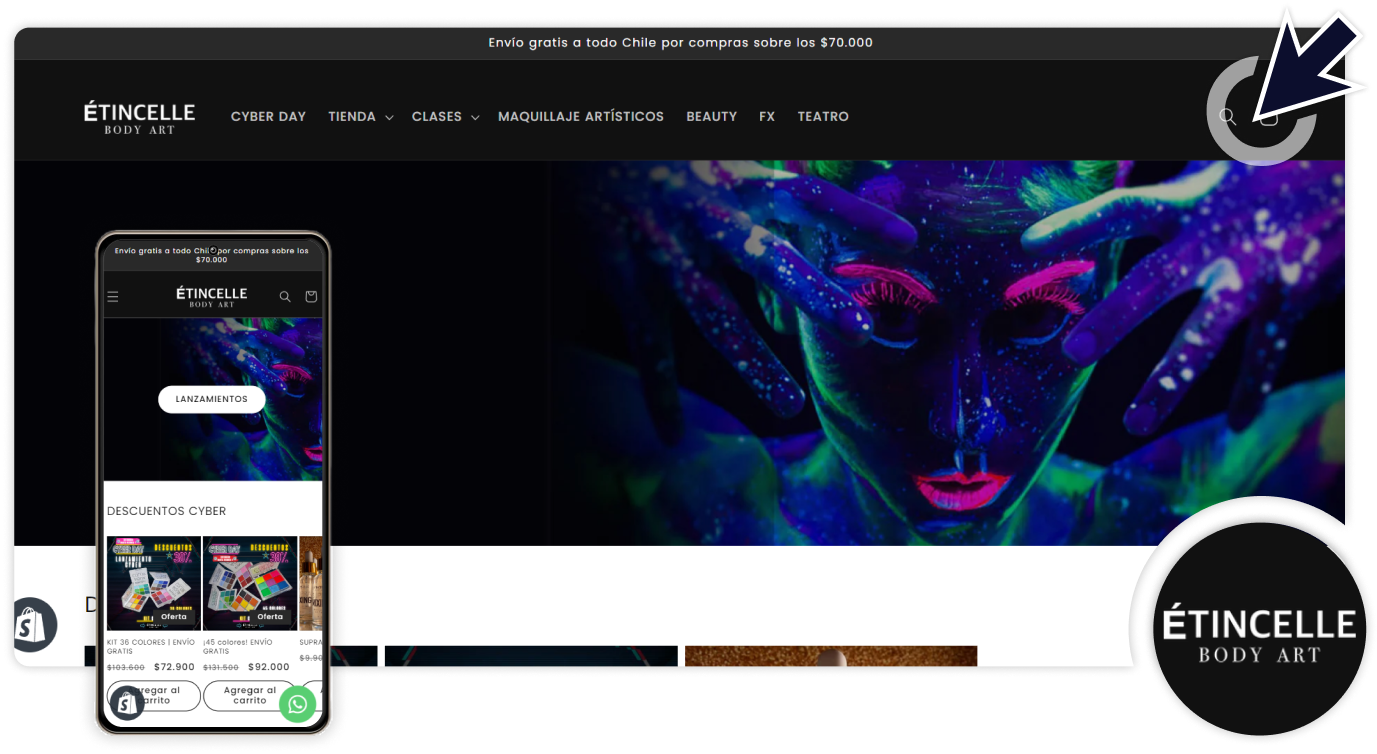Open the hamburger menu in phone mockup

coord(113,297)
